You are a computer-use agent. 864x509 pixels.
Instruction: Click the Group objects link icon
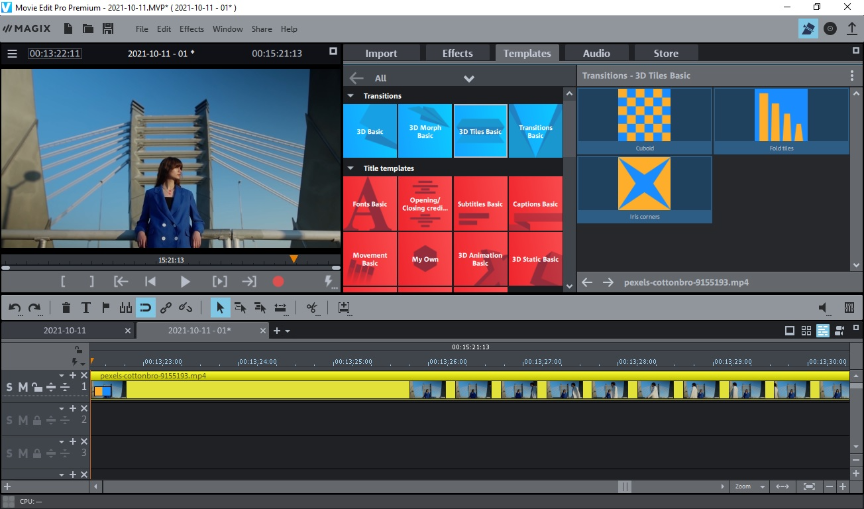[x=165, y=308]
